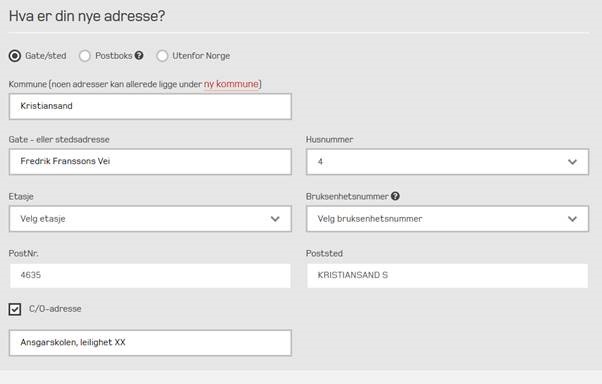Click the Etasje chevron arrow
This screenshot has height=384, width=602.
(x=275, y=219)
